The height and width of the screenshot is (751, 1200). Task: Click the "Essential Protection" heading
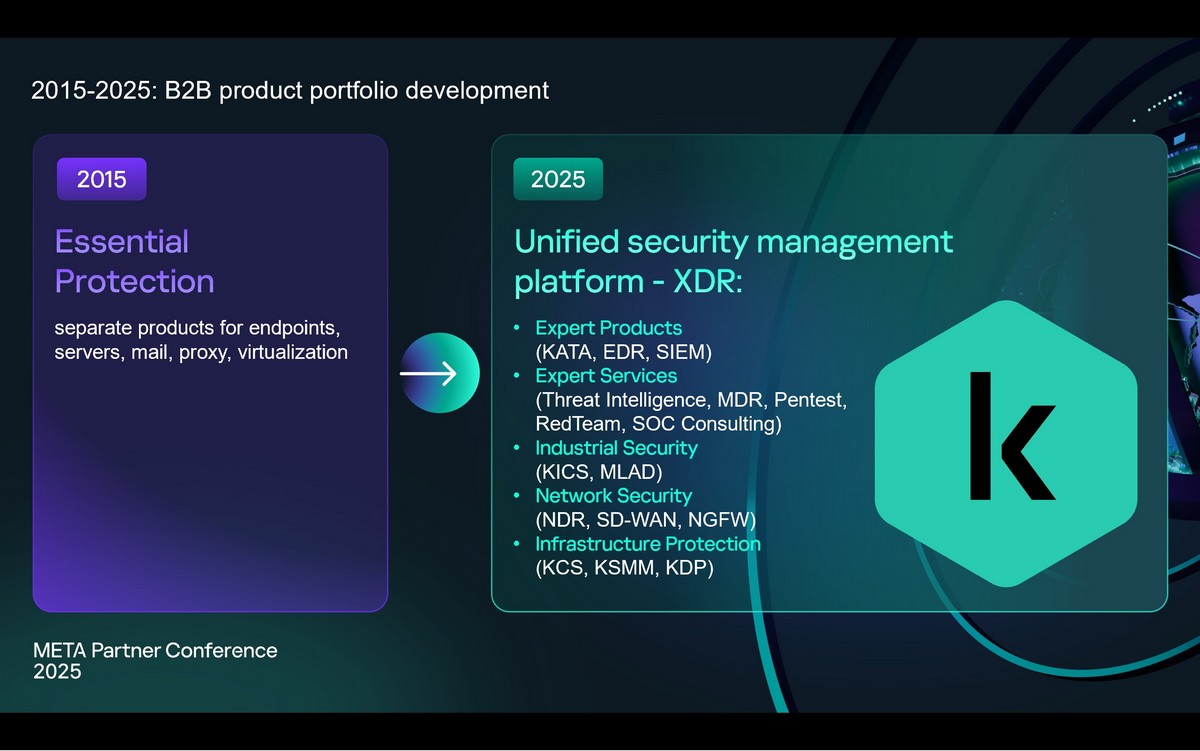[x=135, y=261]
